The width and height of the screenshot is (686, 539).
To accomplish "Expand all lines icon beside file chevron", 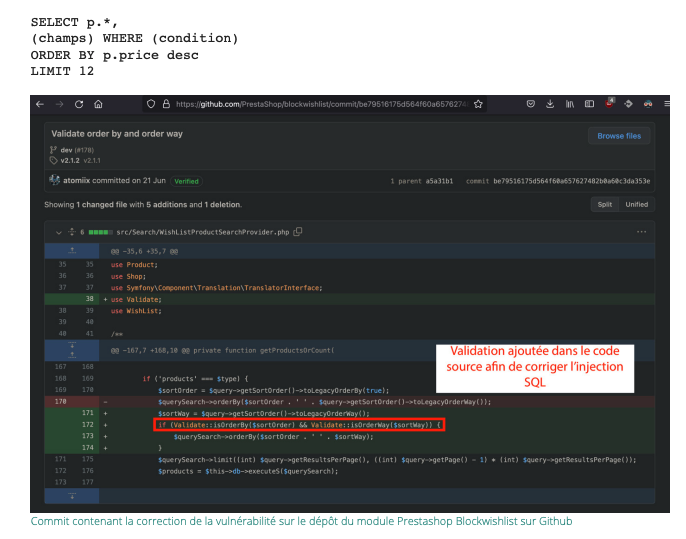I will click(x=72, y=232).
